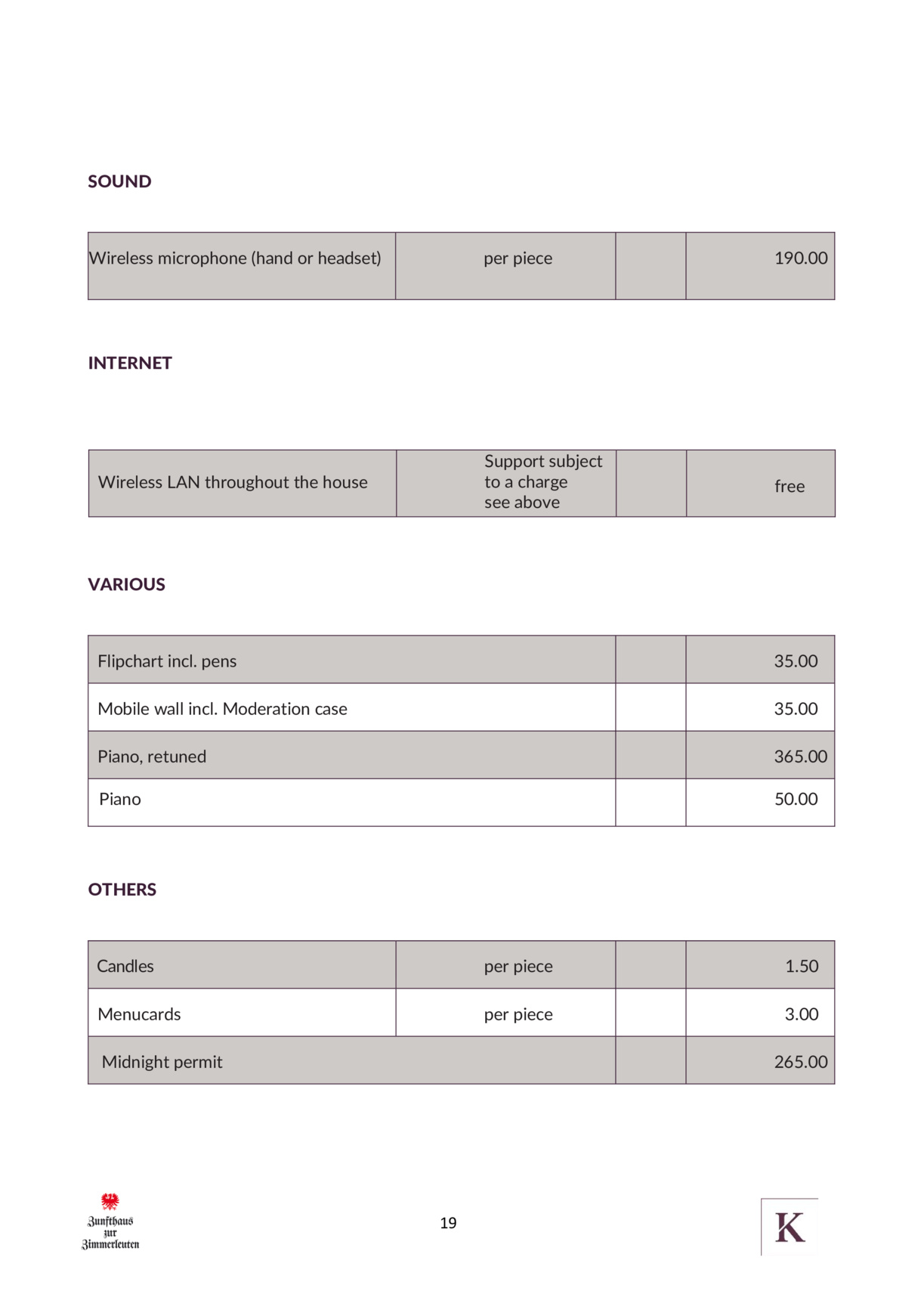924x1306 pixels.
Task: Select the INTERNET section heading
Action: click(130, 363)
